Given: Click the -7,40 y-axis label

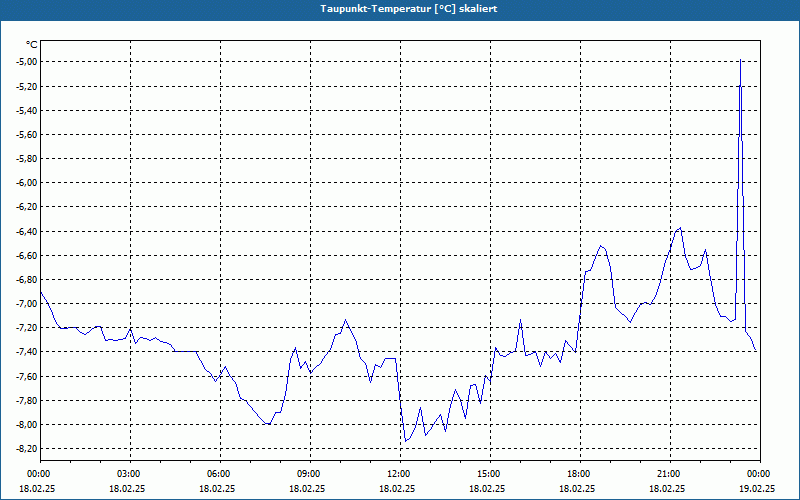Looking at the screenshot, I should [26, 352].
